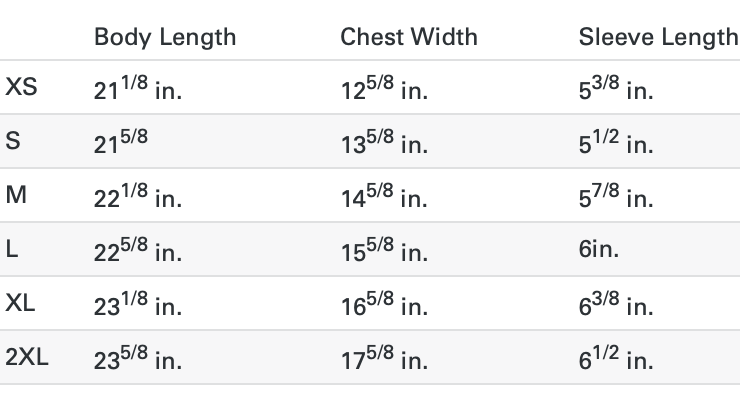Click the Chest Width column header
Image resolution: width=740 pixels, height=394 pixels.
[409, 37]
